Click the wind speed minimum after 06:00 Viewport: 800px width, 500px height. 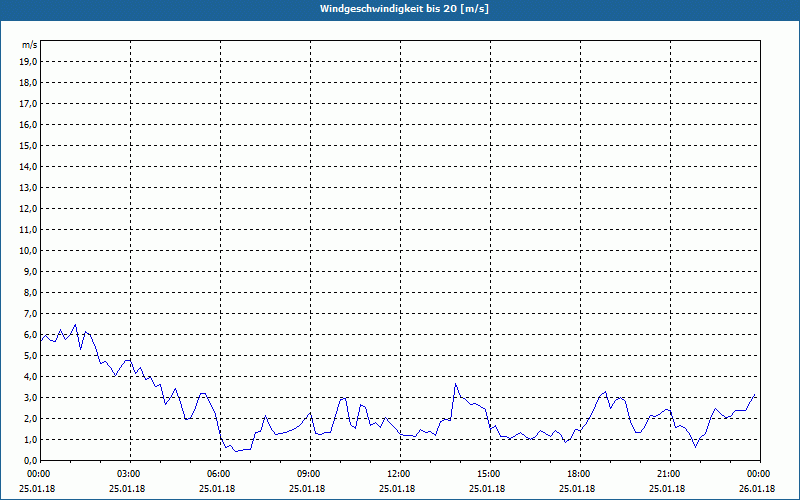click(x=236, y=452)
